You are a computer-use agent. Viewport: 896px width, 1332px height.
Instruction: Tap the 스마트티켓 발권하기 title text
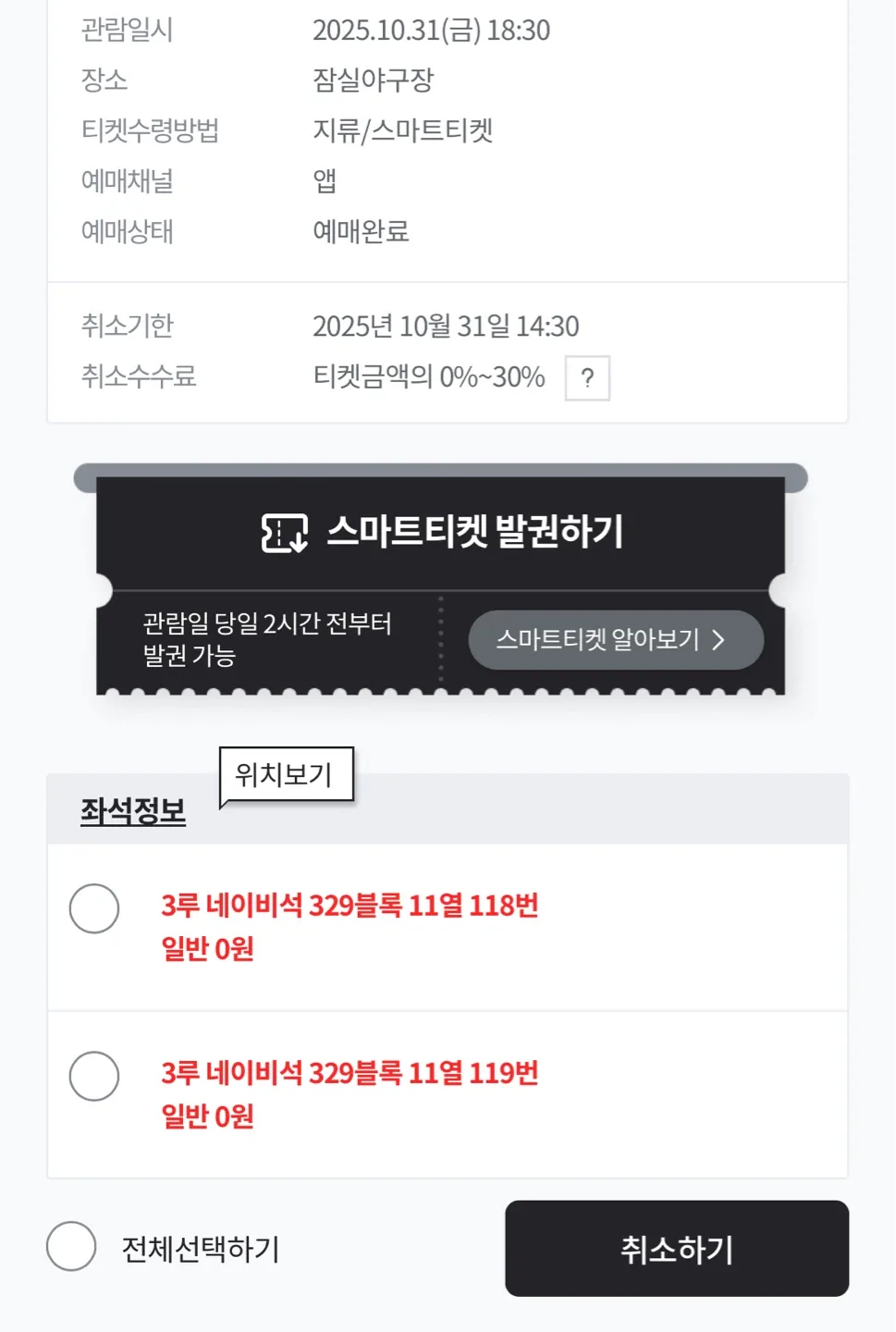point(475,532)
